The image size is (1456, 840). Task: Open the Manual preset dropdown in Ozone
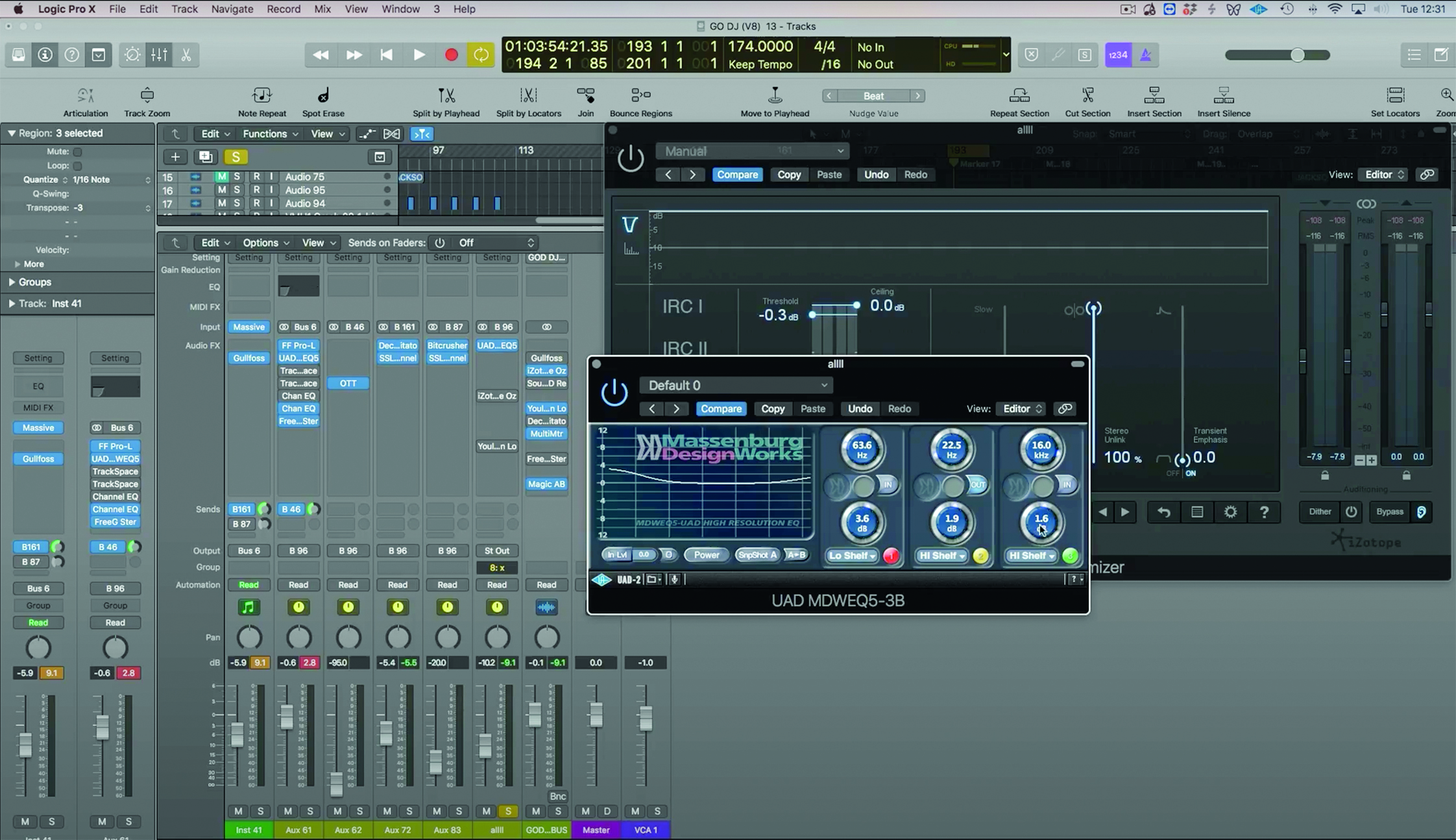click(752, 151)
